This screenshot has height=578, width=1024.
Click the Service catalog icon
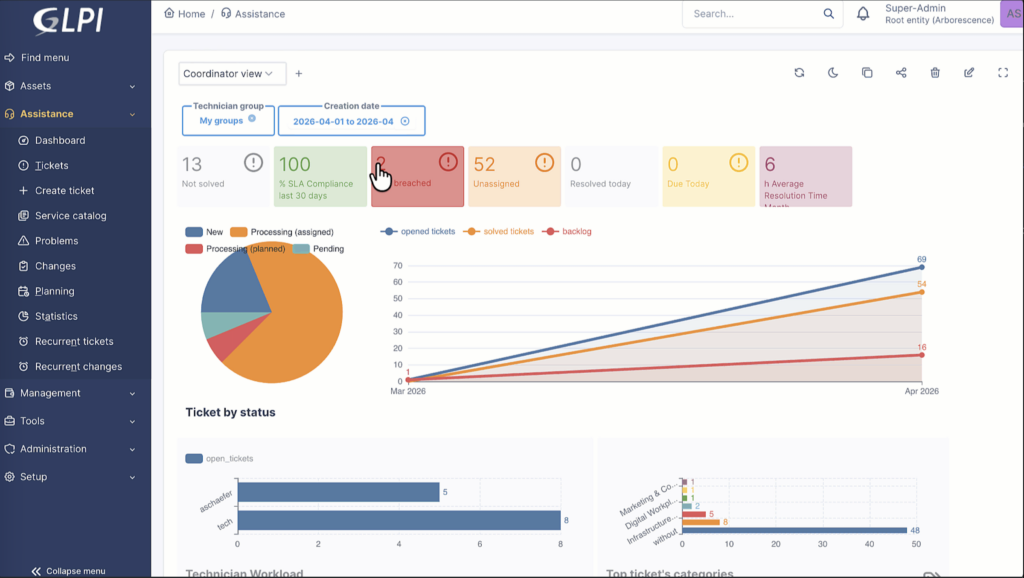tap(24, 216)
